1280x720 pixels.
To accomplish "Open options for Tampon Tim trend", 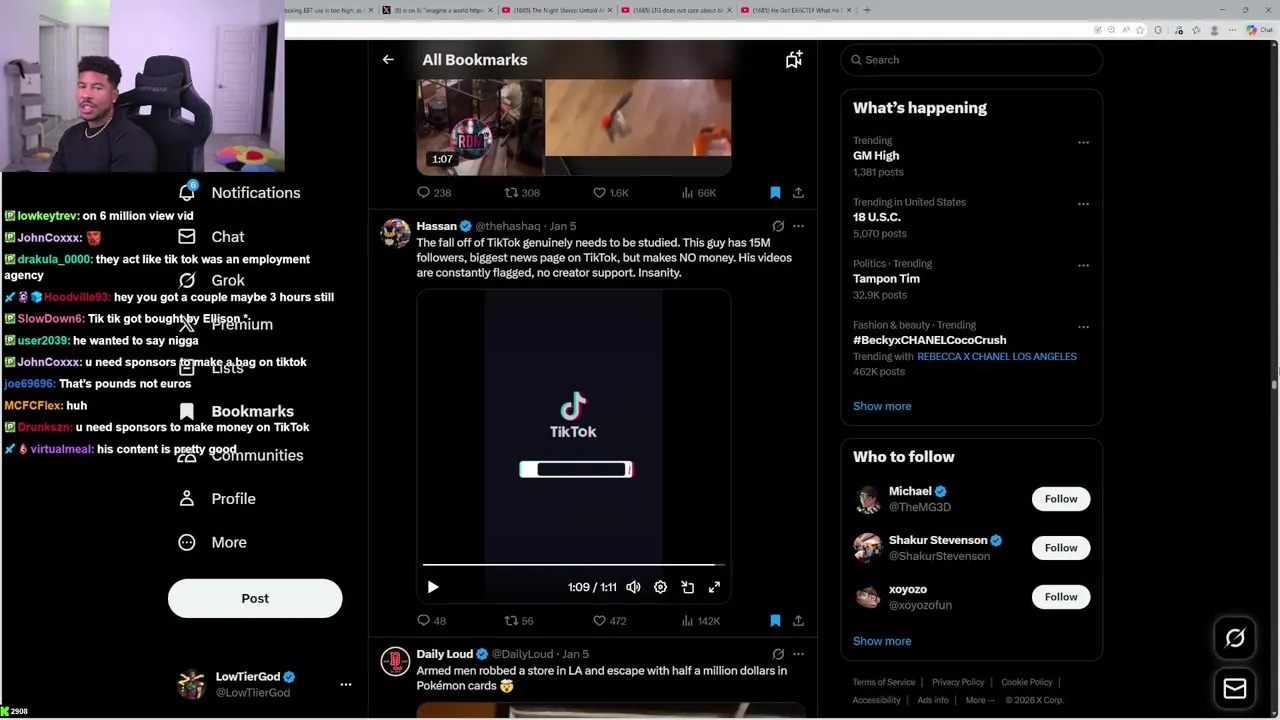I will tap(1083, 265).
